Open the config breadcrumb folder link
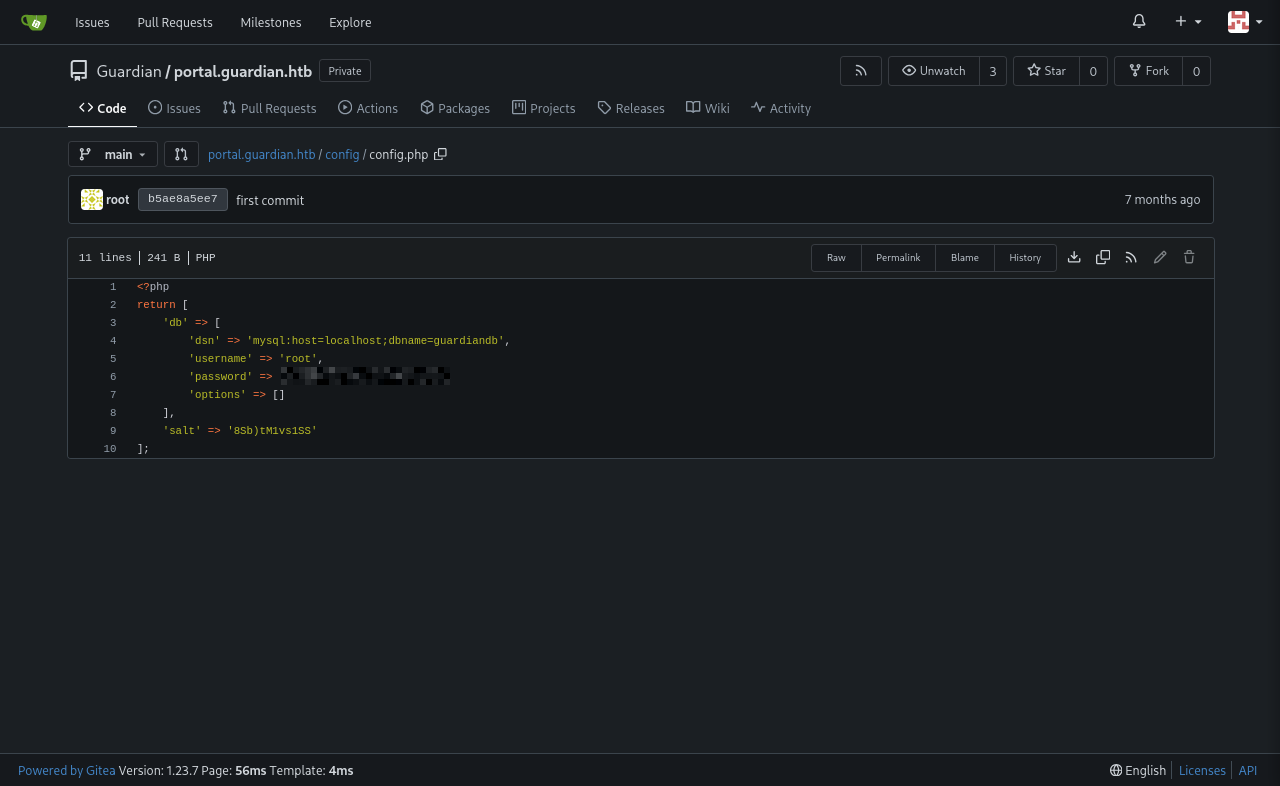The width and height of the screenshot is (1280, 786). (x=342, y=154)
